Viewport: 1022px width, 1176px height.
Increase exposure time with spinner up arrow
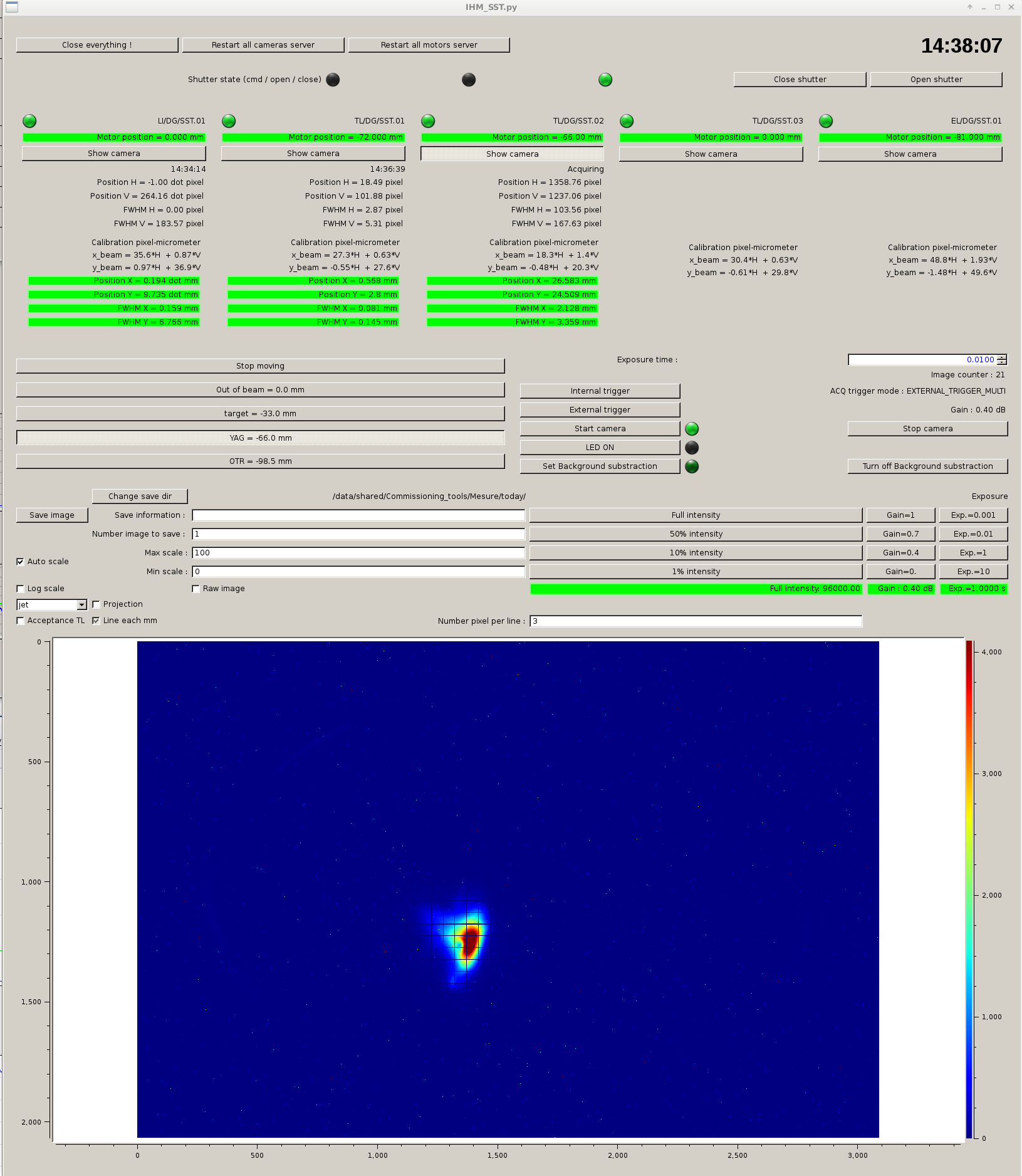pos(1002,357)
